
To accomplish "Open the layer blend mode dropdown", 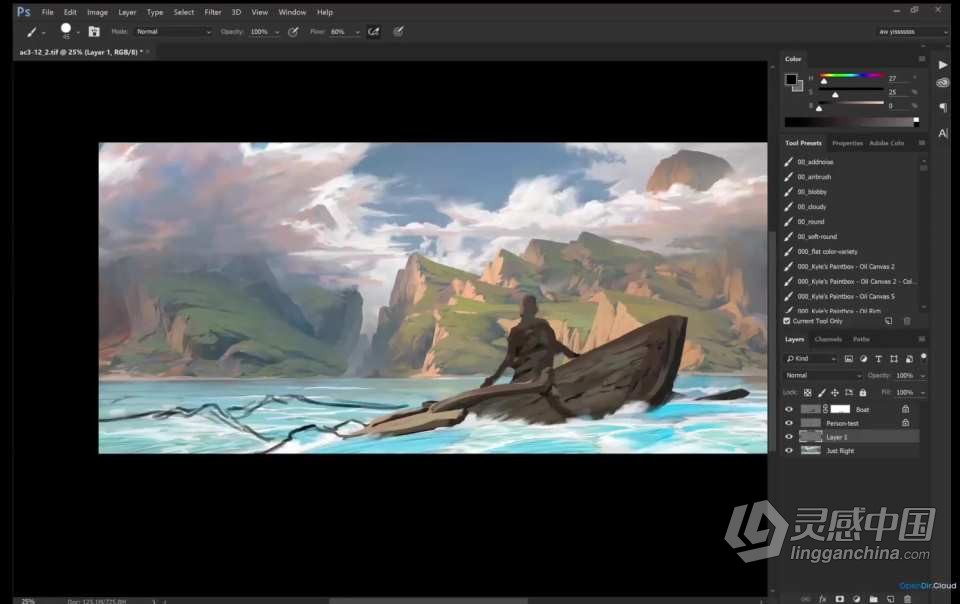I will (823, 375).
